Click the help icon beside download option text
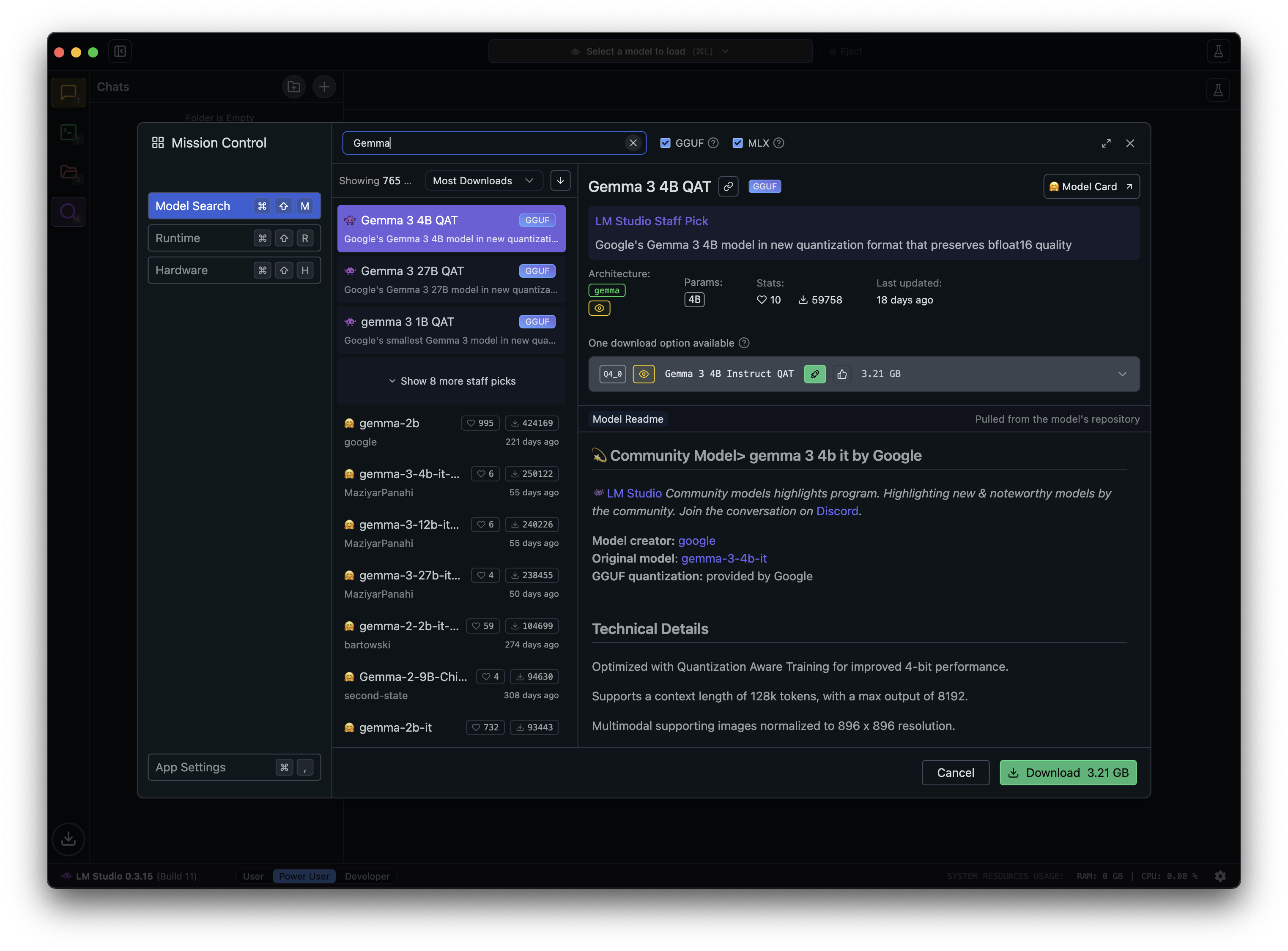The image size is (1288, 951). point(745,343)
